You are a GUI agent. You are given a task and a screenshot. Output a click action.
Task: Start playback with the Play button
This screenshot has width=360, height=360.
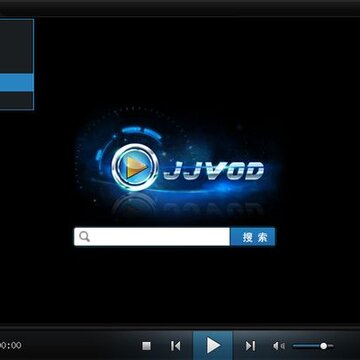coord(213,345)
